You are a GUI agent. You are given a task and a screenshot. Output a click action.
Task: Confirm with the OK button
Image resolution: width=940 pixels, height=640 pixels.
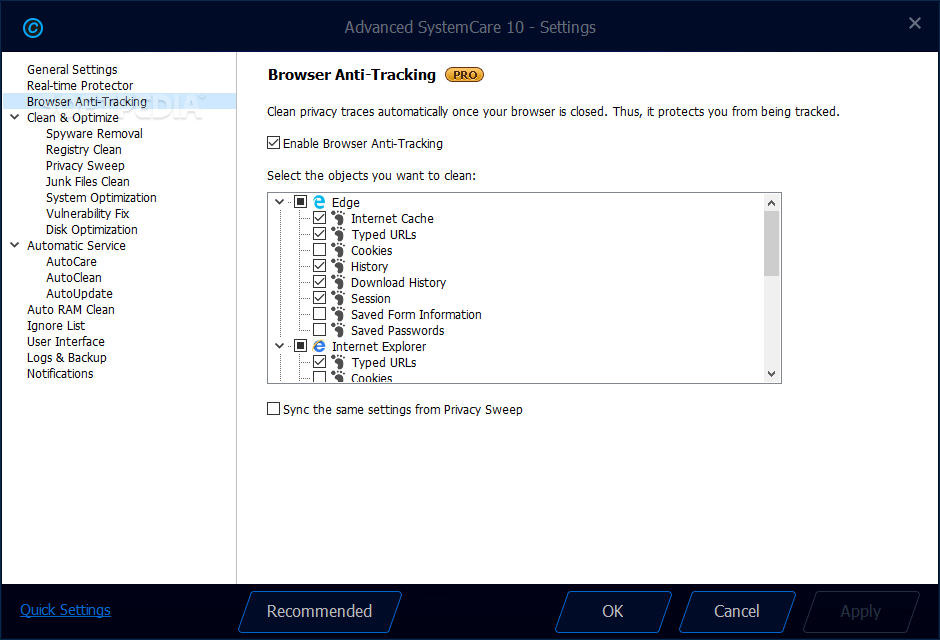tap(613, 611)
